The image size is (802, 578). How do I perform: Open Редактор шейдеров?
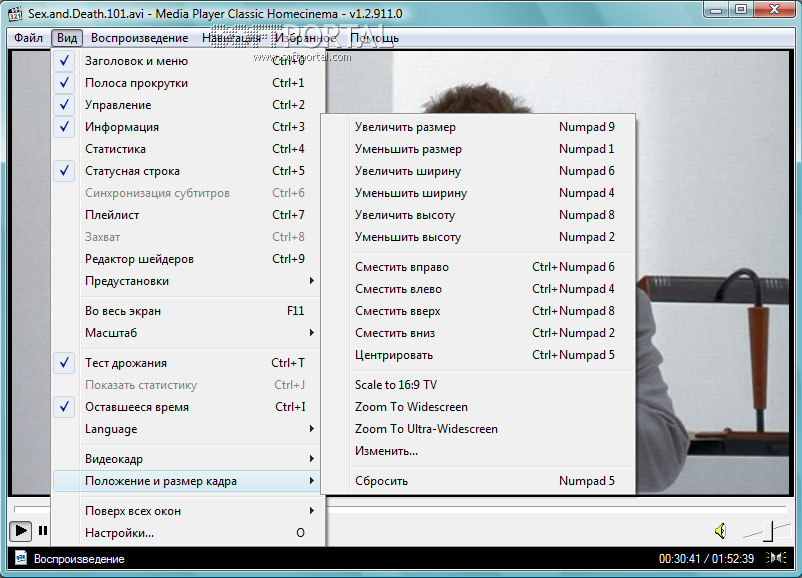[188, 259]
